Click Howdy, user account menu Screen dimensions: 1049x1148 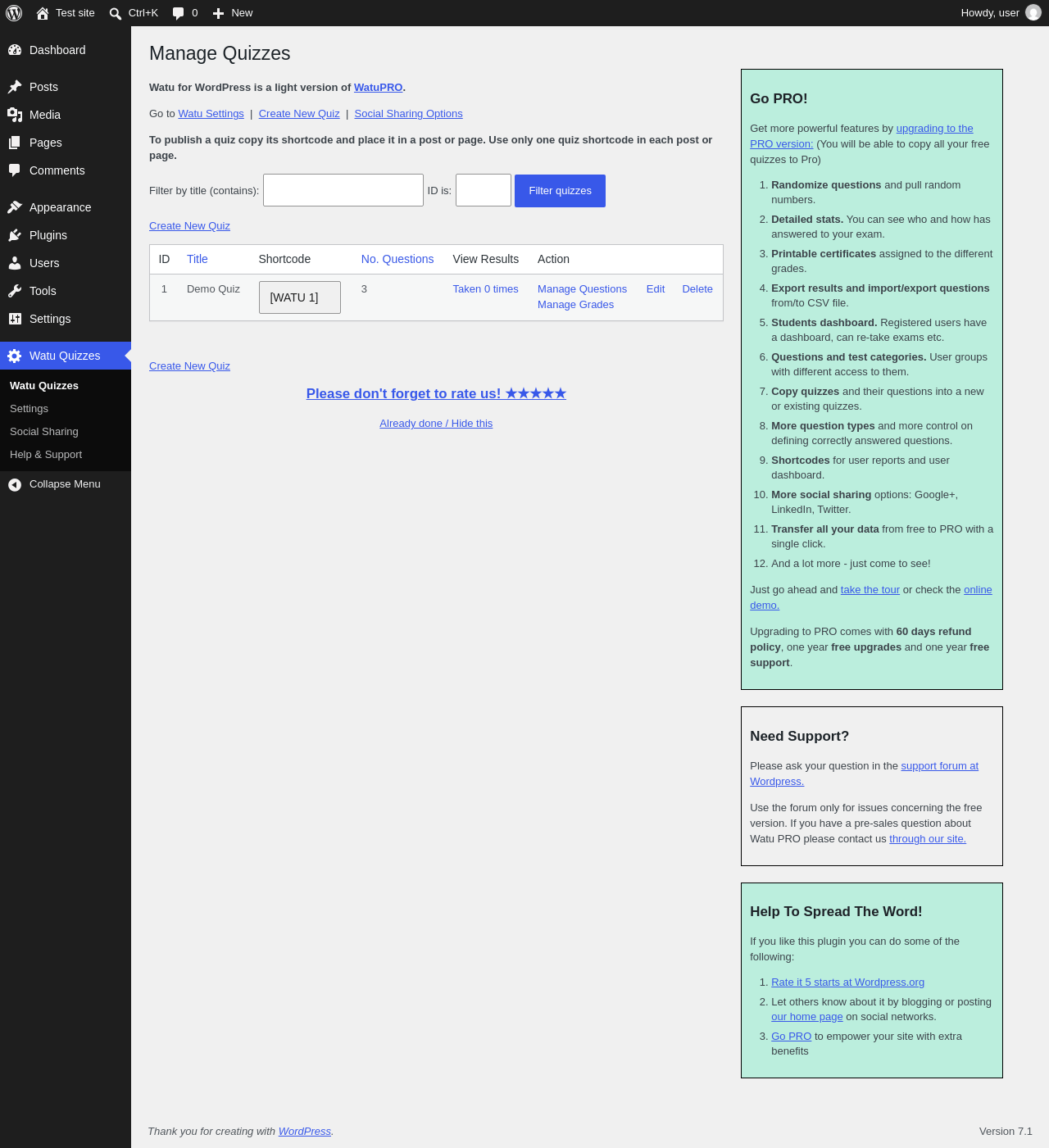click(1001, 13)
